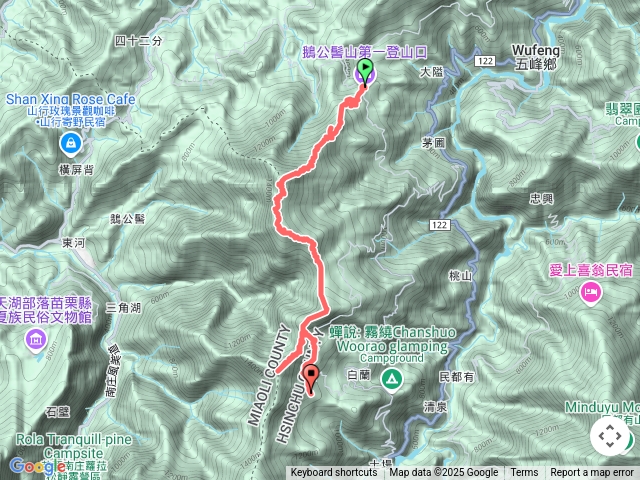Click the red trail end marker
Screen dimensions: 640x480
coord(311,376)
